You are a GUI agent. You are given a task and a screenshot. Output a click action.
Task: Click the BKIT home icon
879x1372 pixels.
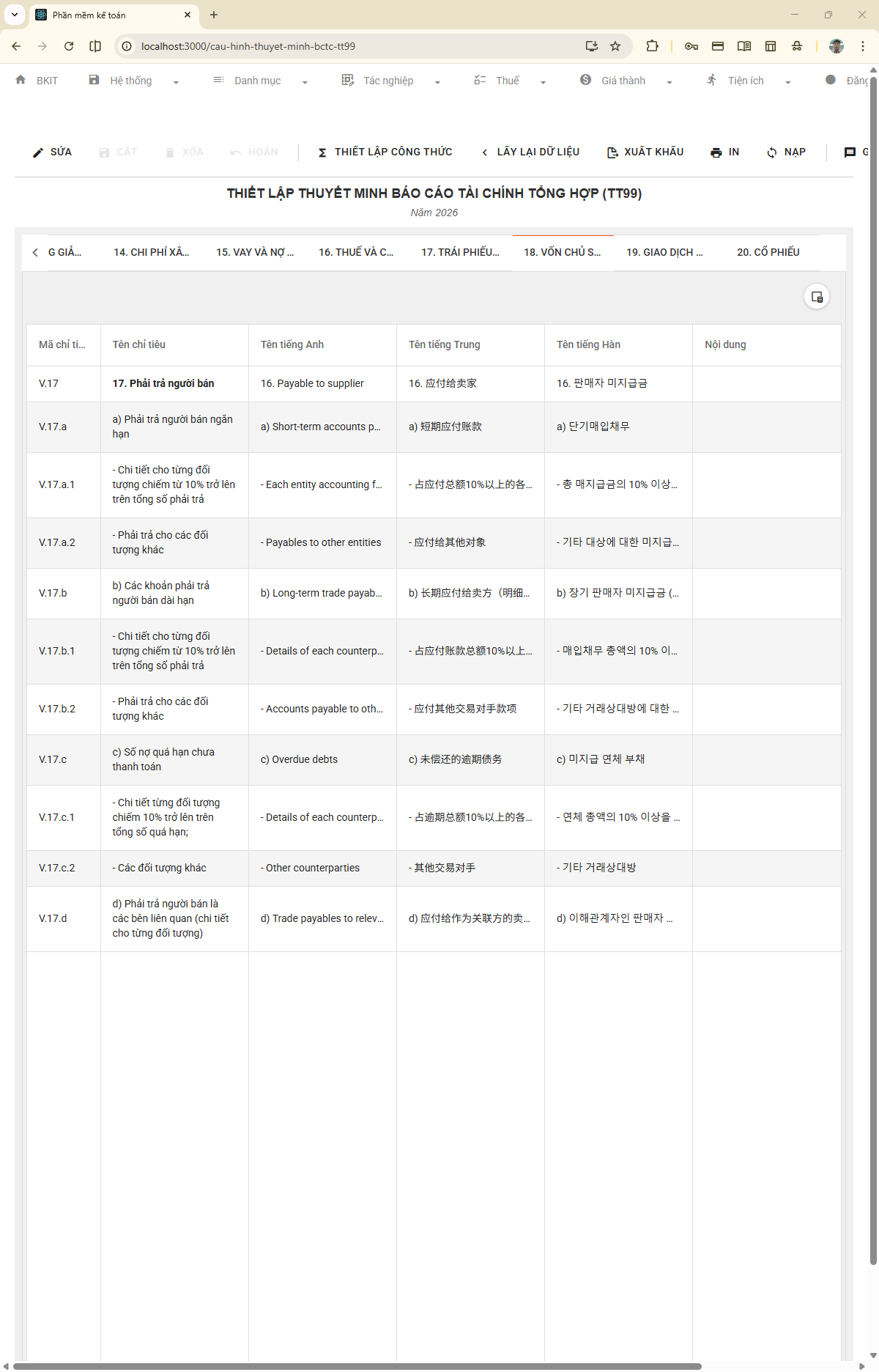click(21, 80)
